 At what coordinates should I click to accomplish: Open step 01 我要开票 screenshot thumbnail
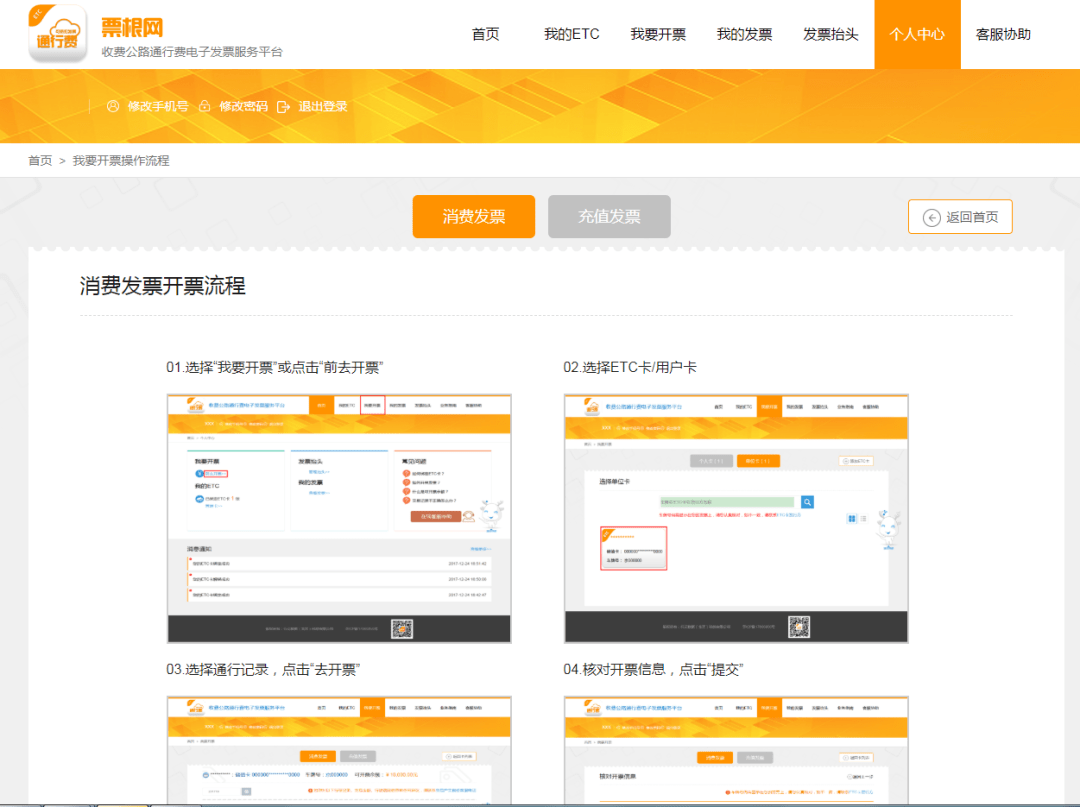339,518
